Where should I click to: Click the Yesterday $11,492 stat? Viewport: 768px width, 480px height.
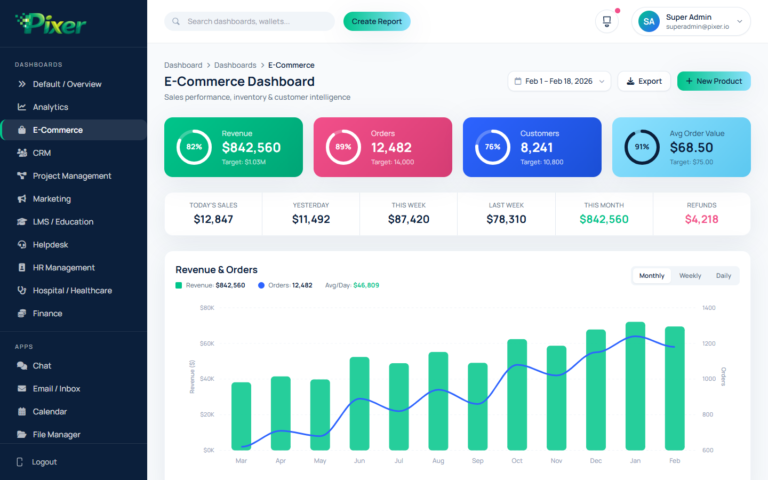(311, 214)
